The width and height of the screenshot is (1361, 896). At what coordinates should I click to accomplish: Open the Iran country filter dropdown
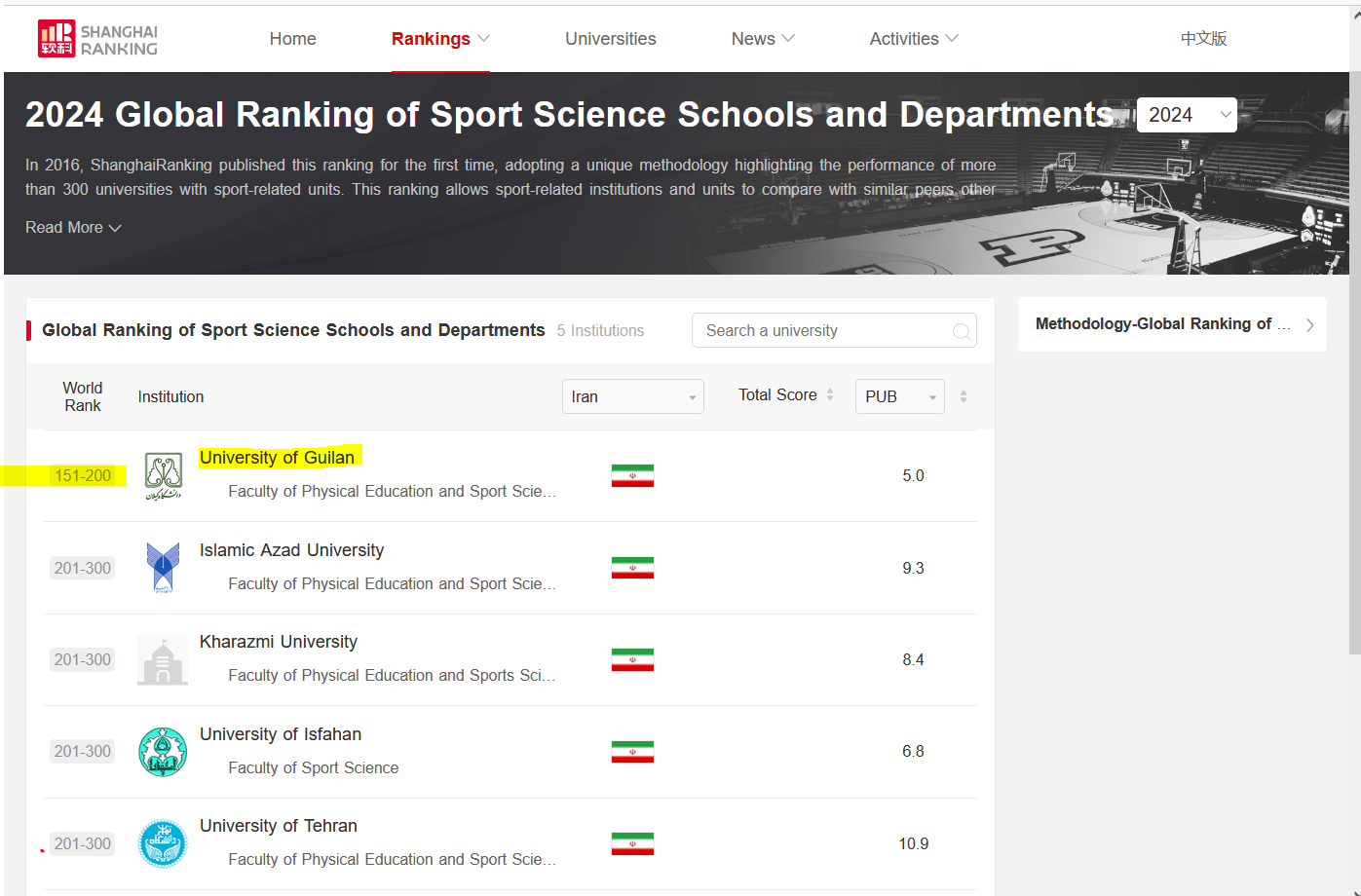(x=632, y=396)
